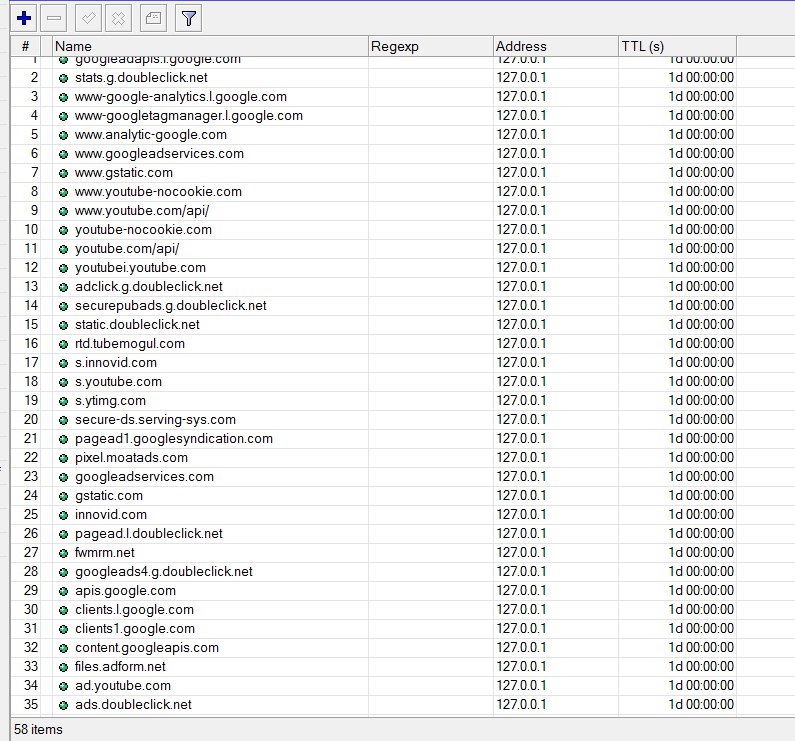Viewport: 795px width, 741px height.
Task: Click green status dot for stats.g.doubleclick.net
Action: pos(63,78)
